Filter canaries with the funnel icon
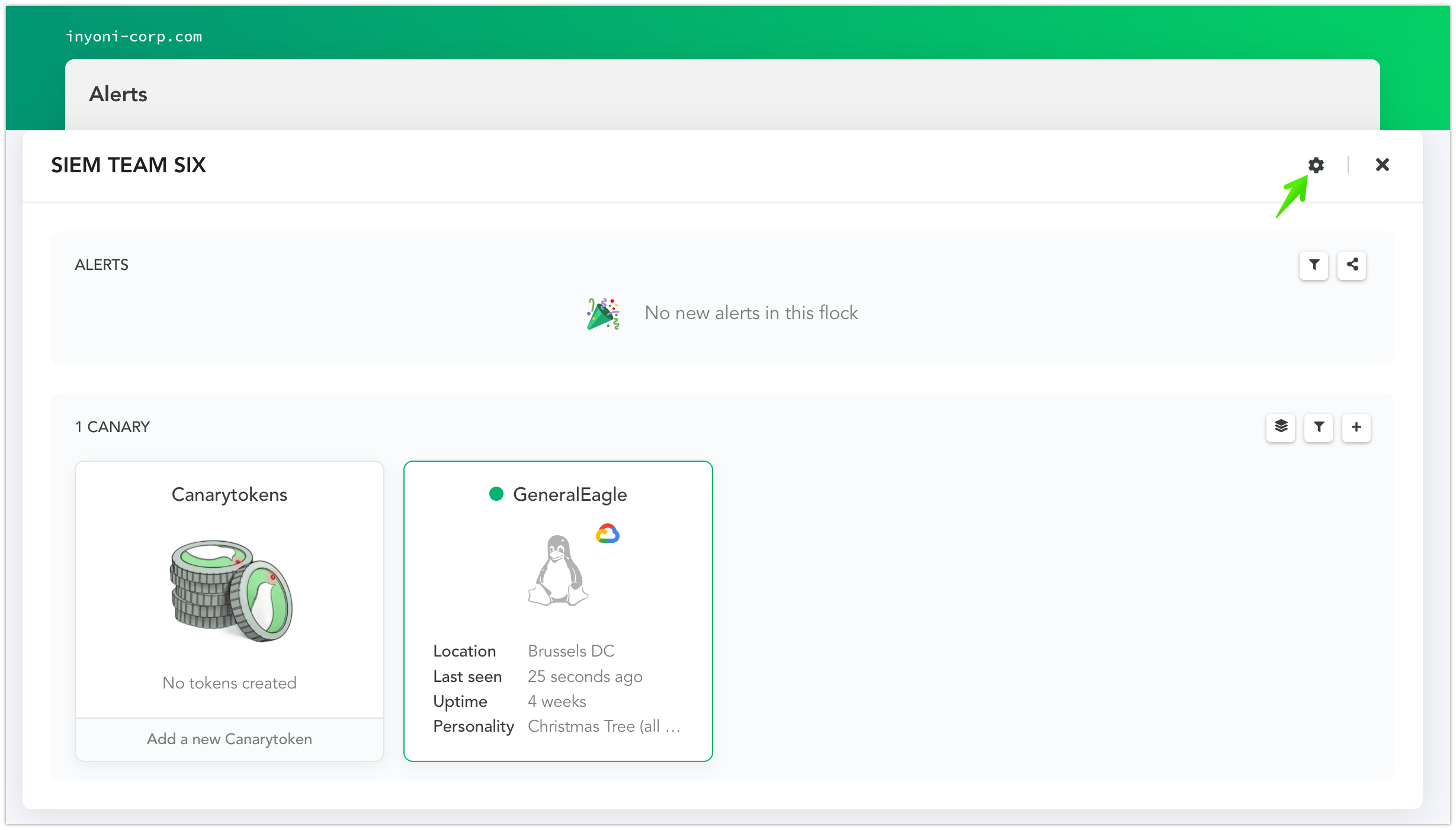Viewport: 1456px width, 830px height. 1319,427
